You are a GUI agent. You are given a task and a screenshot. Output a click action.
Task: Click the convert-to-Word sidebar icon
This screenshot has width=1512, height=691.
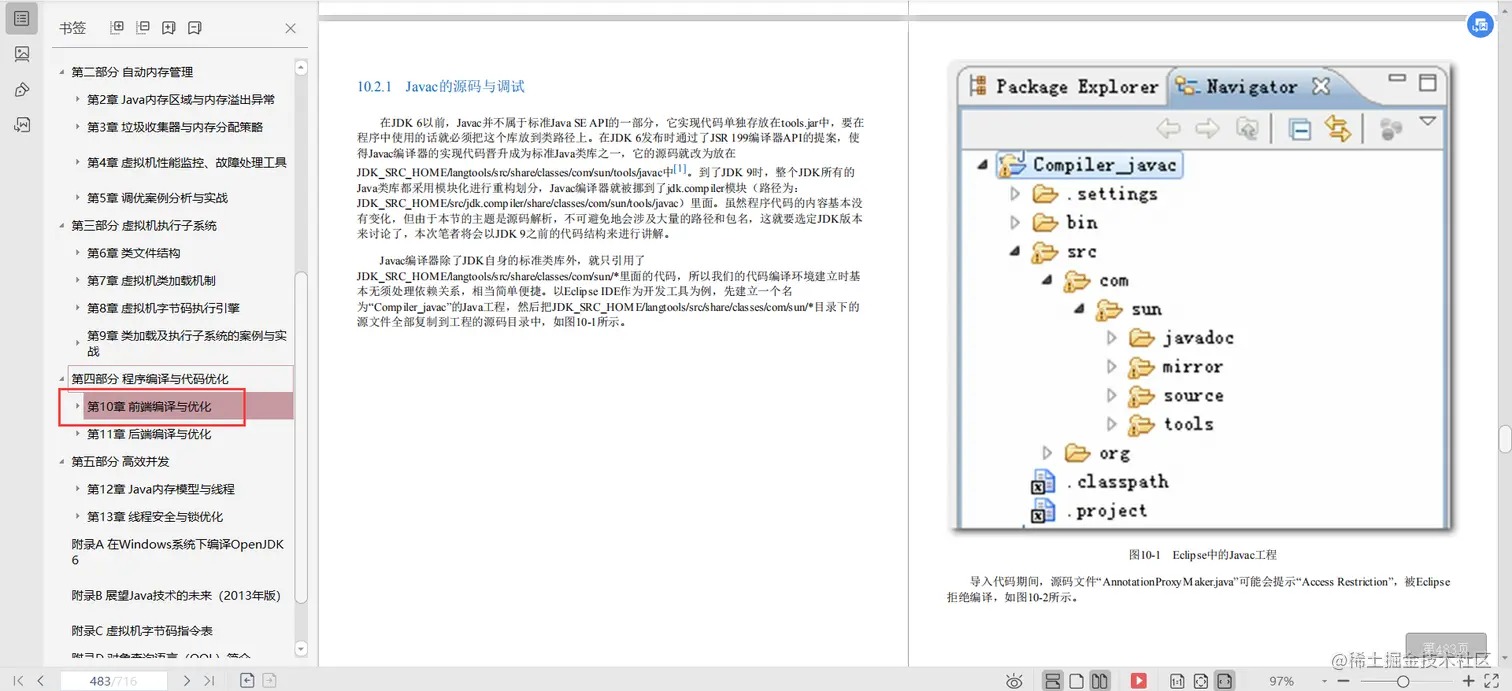22,125
